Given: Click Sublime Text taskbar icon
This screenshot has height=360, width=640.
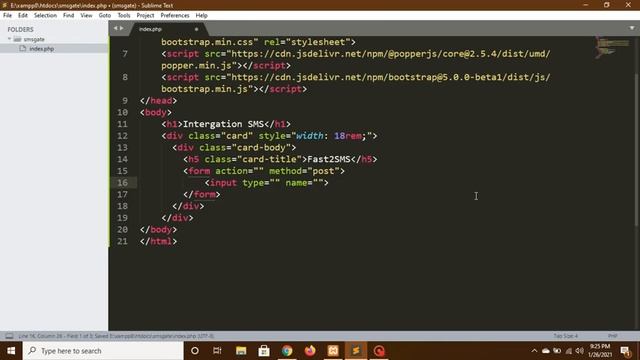Looking at the screenshot, I should (x=356, y=351).
